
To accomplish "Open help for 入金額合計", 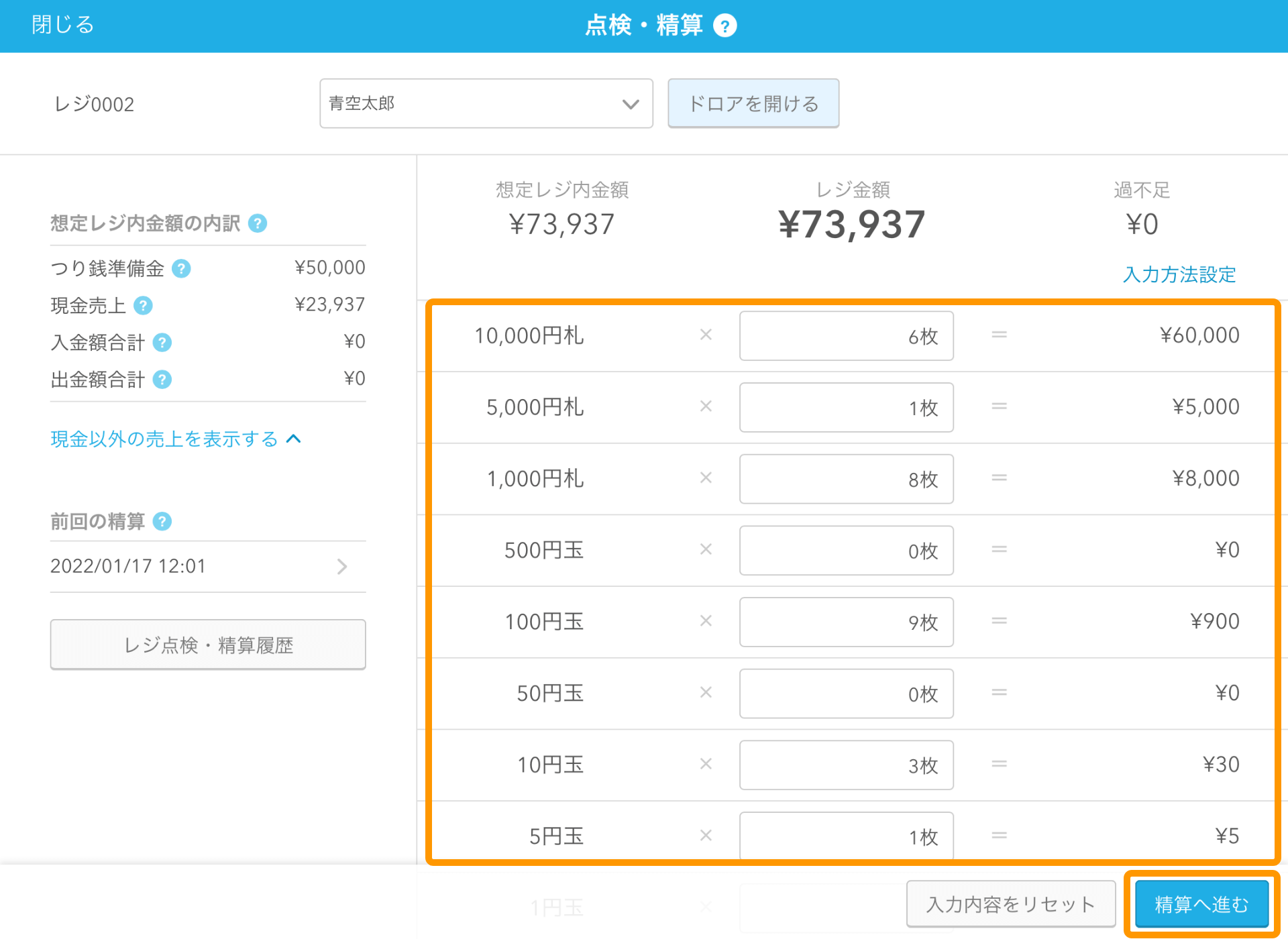I will click(161, 342).
